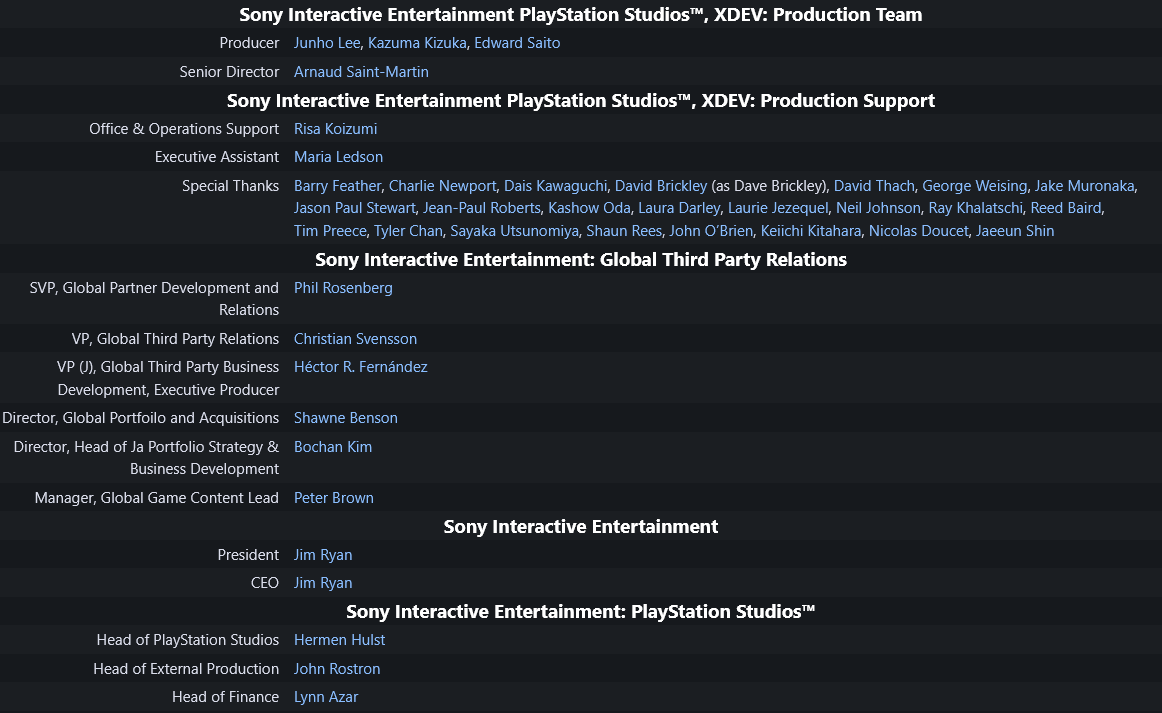
Task: Open Dais Kawaguchi's page
Action: pos(555,186)
